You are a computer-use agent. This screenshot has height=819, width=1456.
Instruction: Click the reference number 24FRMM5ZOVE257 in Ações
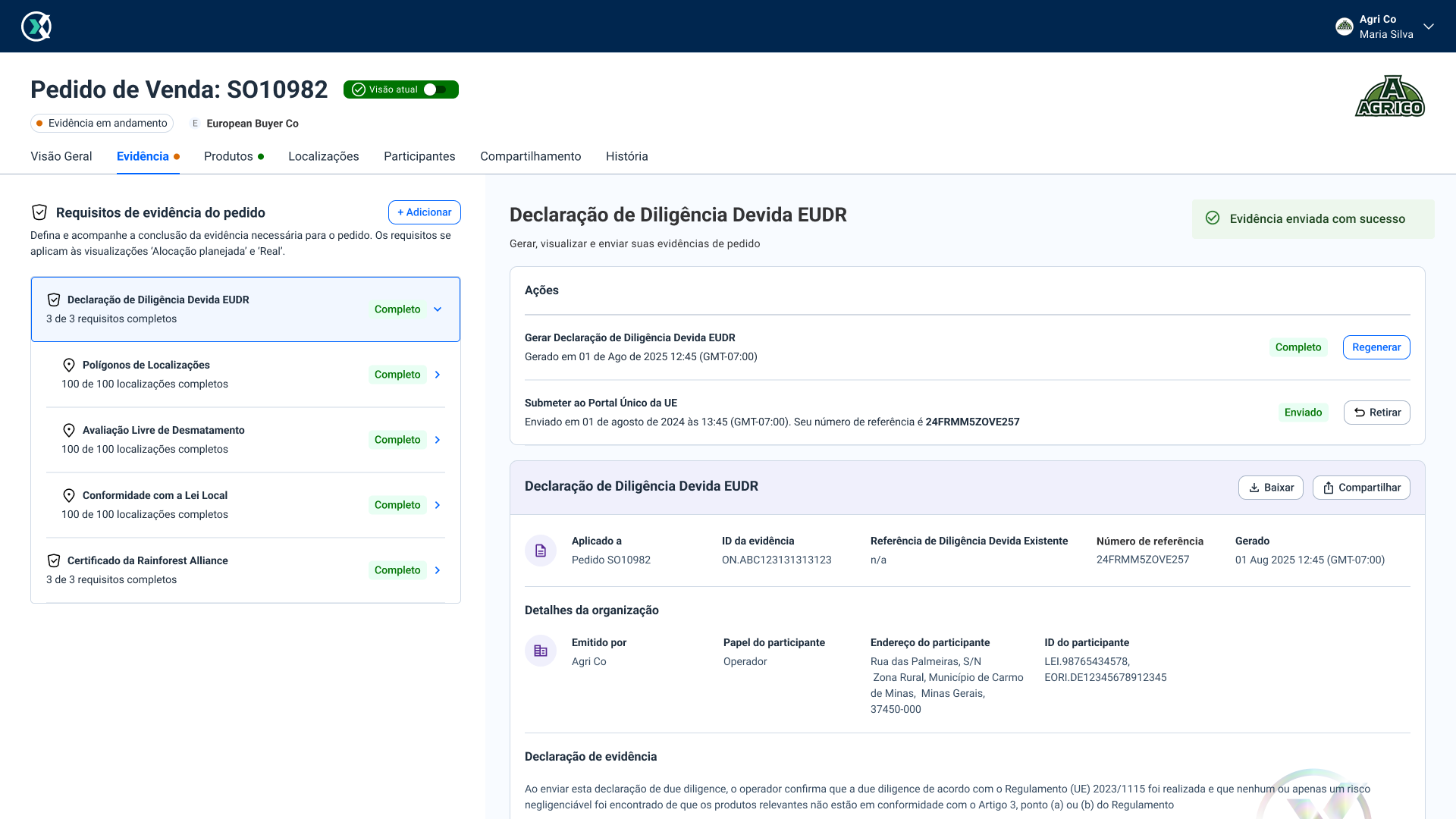coord(973,422)
